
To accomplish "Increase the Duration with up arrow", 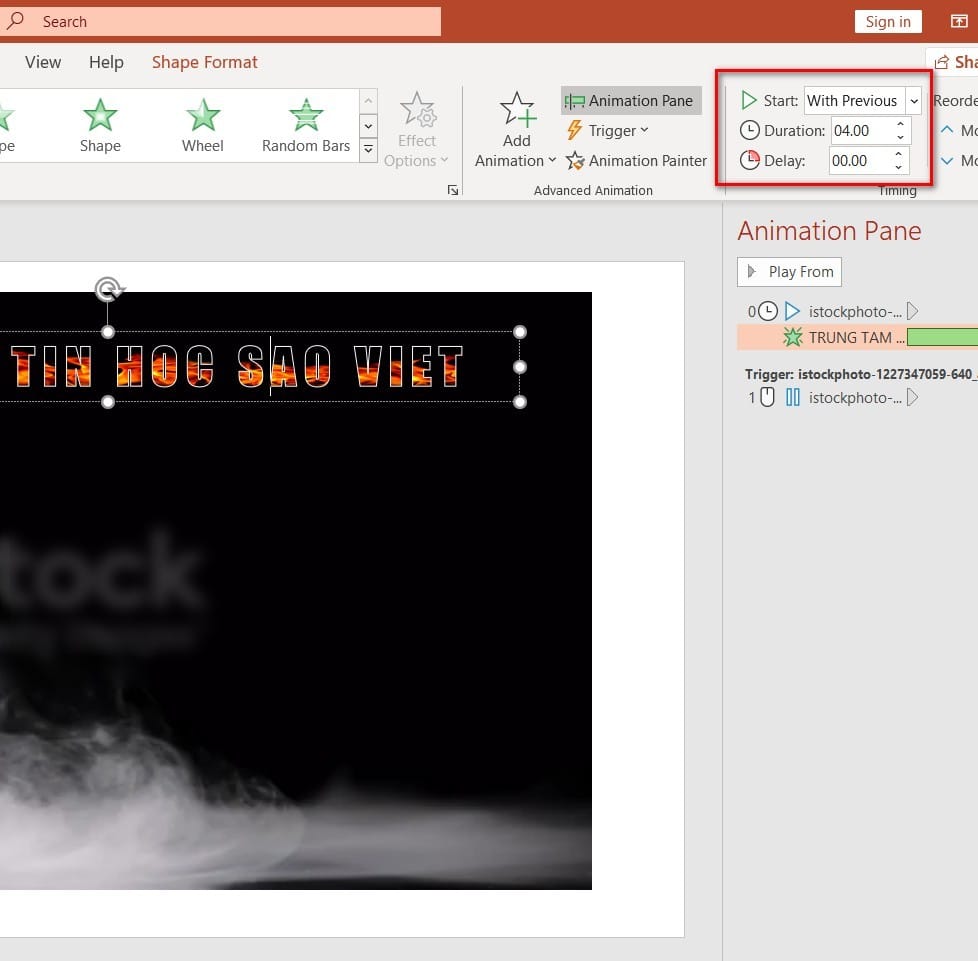I will 901,124.
